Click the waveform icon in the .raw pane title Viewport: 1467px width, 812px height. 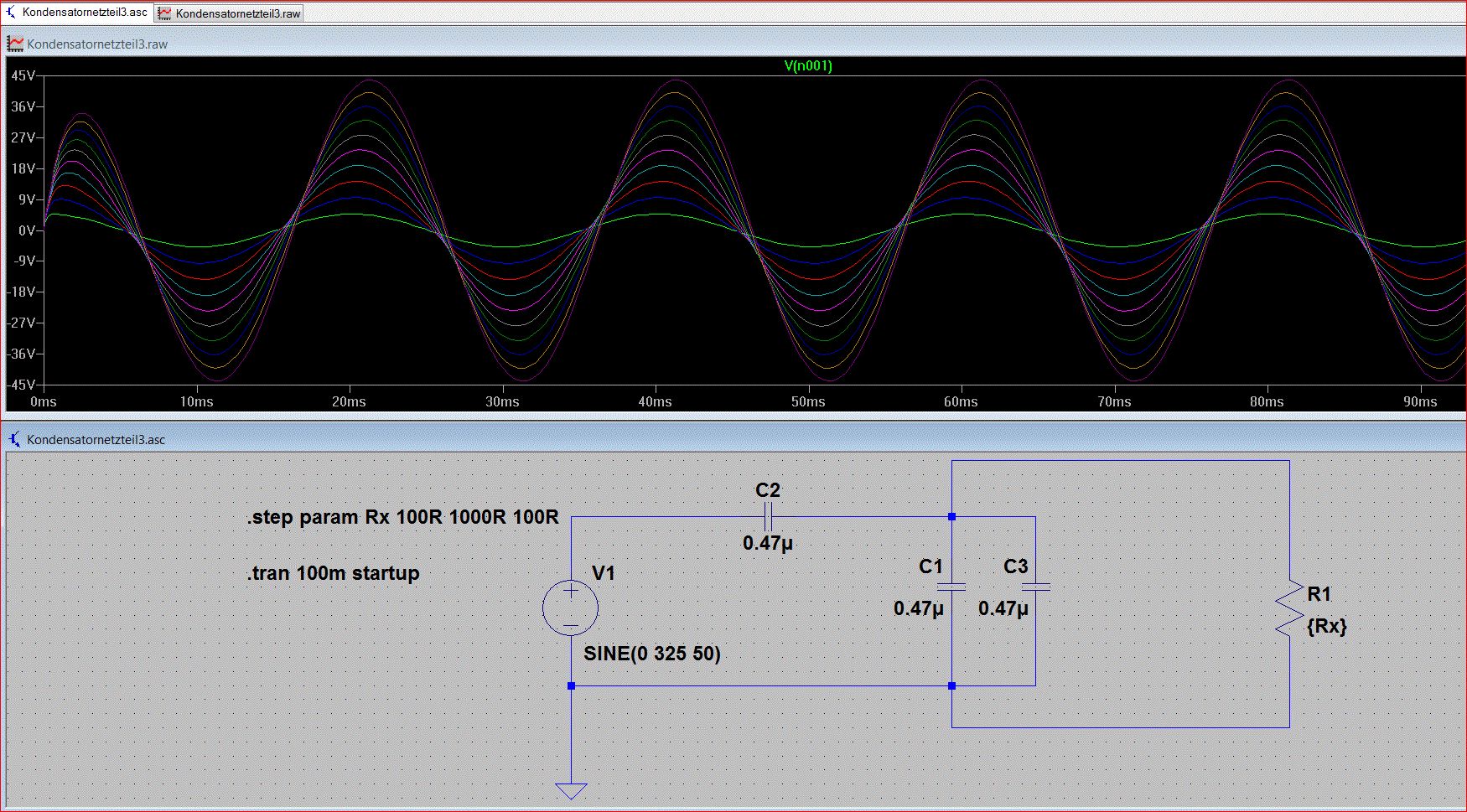click(15, 44)
